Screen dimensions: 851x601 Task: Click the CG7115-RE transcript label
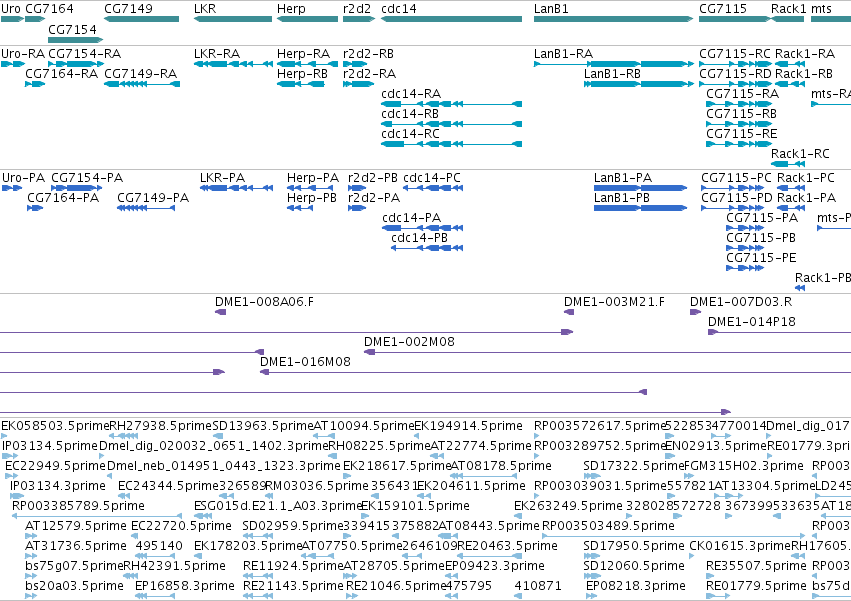[x=741, y=134]
